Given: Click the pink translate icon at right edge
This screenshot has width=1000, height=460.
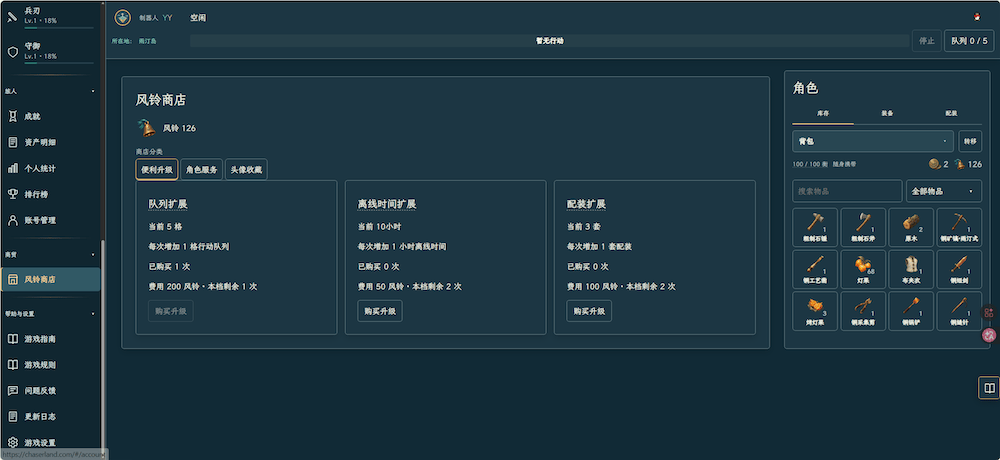Looking at the screenshot, I should click(x=989, y=334).
